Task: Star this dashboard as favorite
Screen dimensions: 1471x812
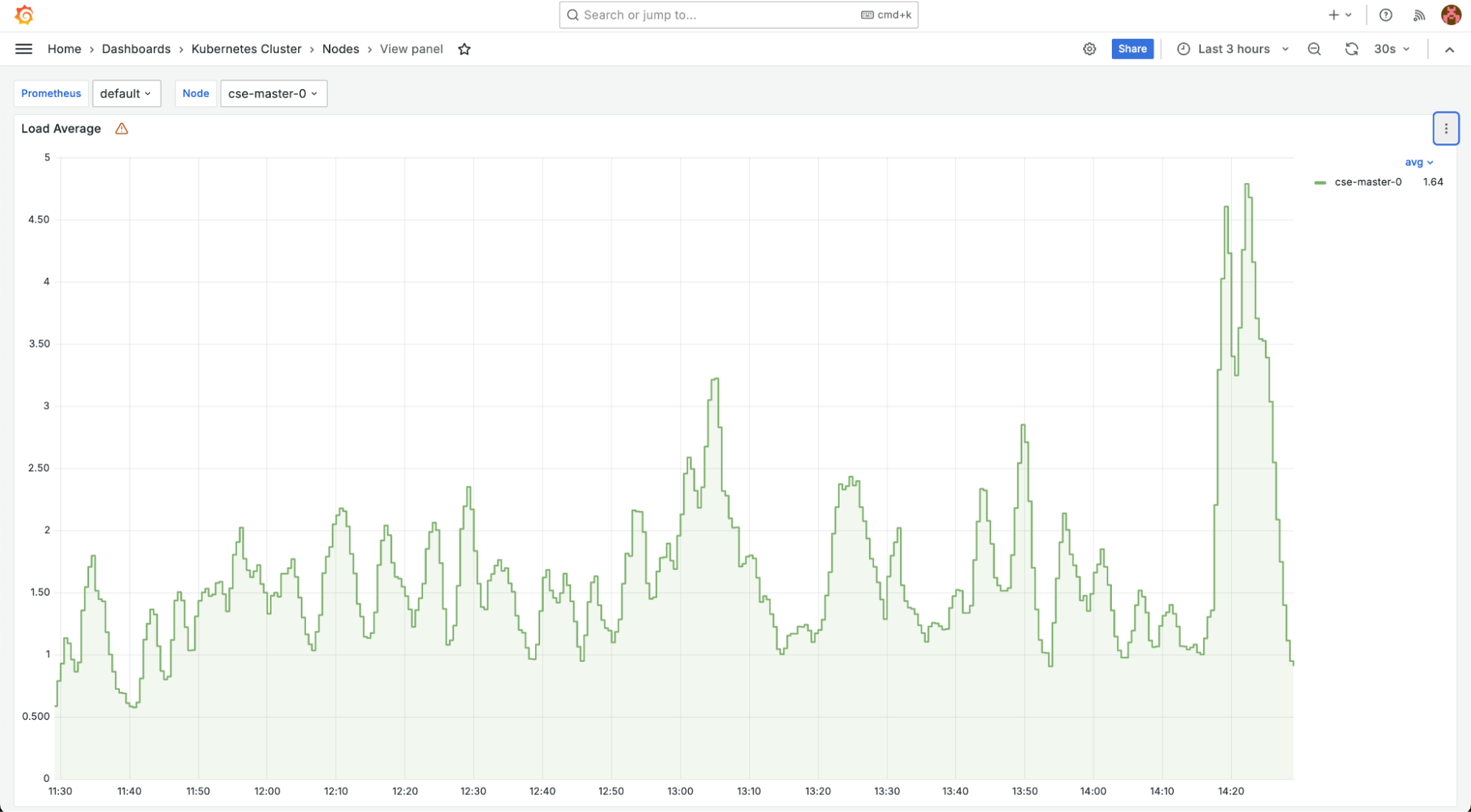Action: (464, 49)
